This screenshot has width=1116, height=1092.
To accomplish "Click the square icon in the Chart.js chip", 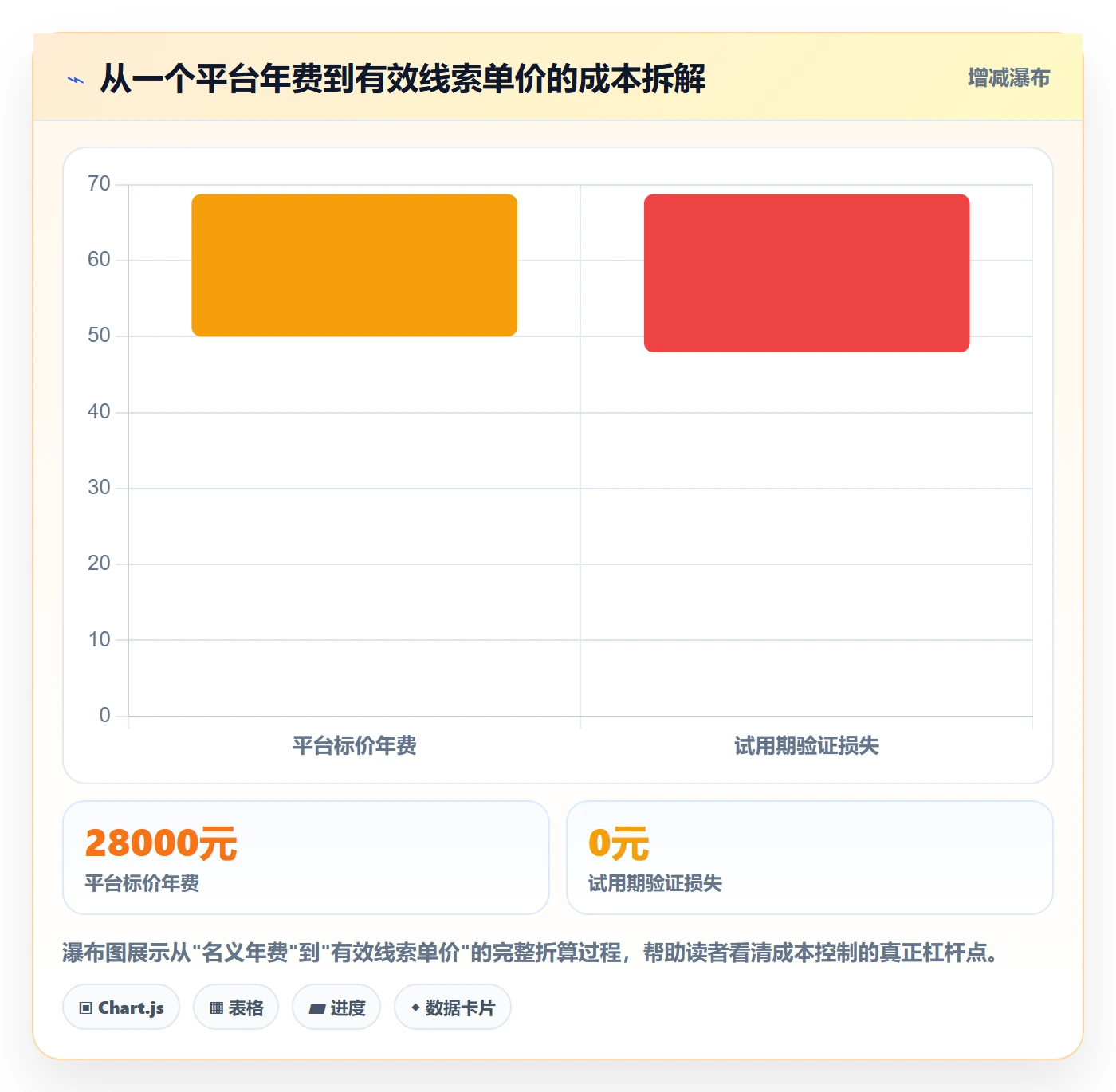I will pyautogui.click(x=86, y=1008).
